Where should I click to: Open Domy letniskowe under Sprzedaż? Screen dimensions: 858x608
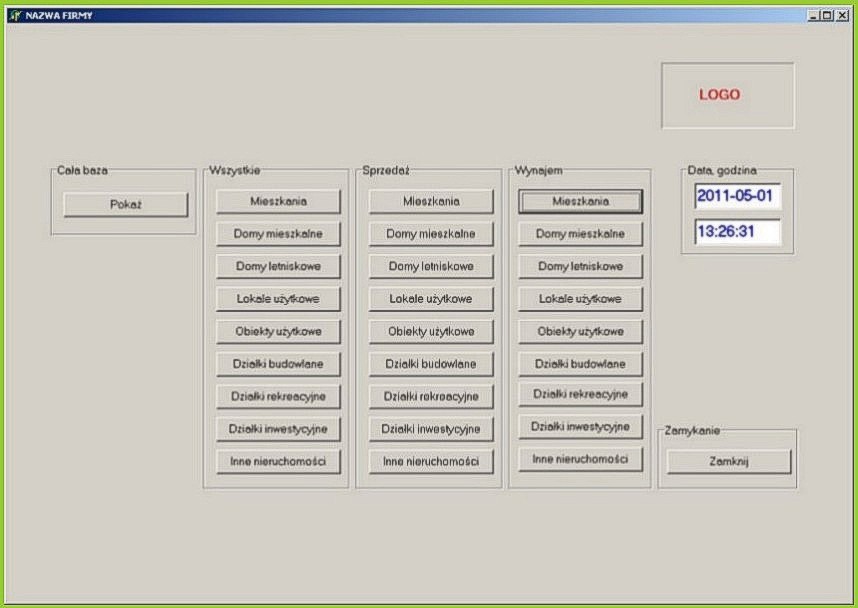[x=431, y=267]
